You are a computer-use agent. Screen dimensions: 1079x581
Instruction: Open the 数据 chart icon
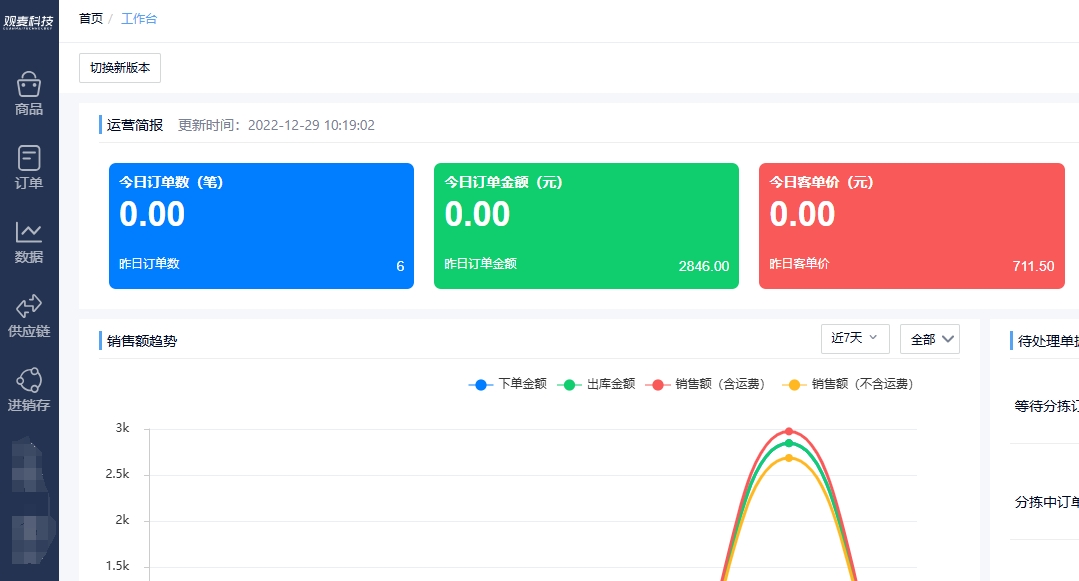pyautogui.click(x=29, y=233)
